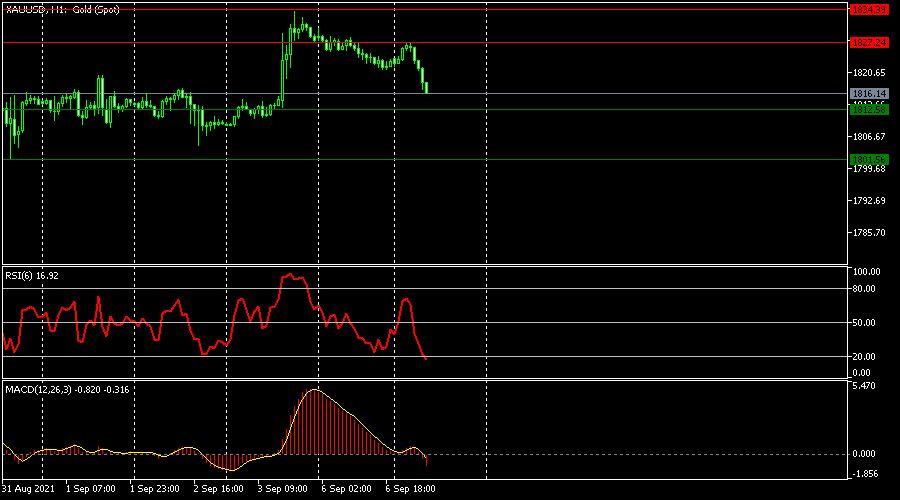
Task: Click the 31 Aug 2021 time label
Action: [x=28, y=489]
